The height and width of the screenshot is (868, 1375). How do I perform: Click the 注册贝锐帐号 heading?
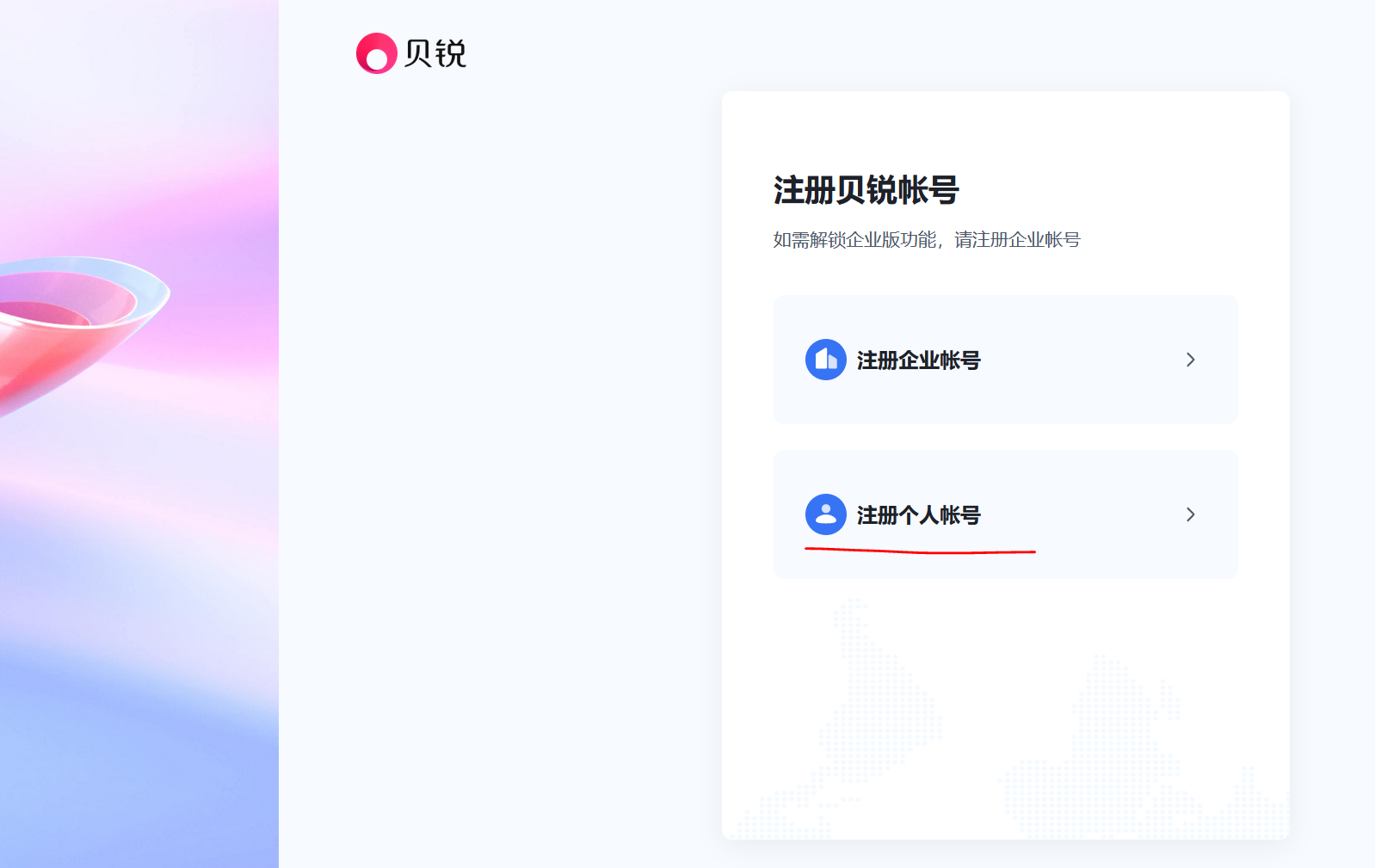point(866,190)
